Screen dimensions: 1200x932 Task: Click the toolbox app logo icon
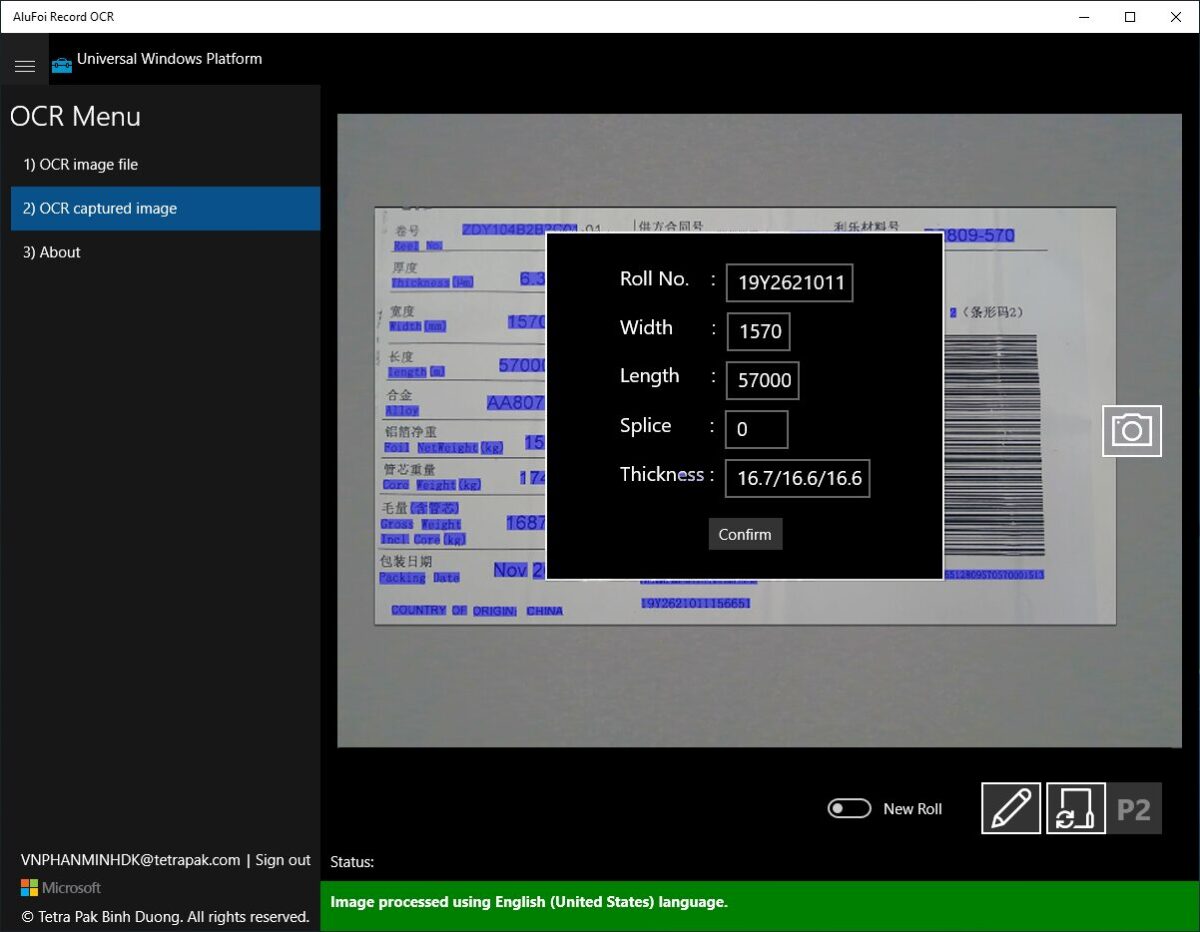tap(62, 65)
